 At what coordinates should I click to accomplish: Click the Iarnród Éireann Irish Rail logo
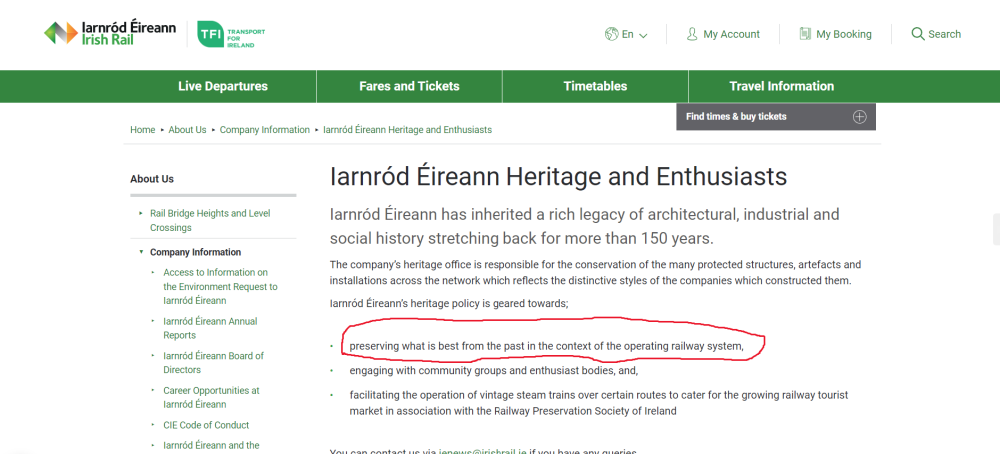pos(110,33)
